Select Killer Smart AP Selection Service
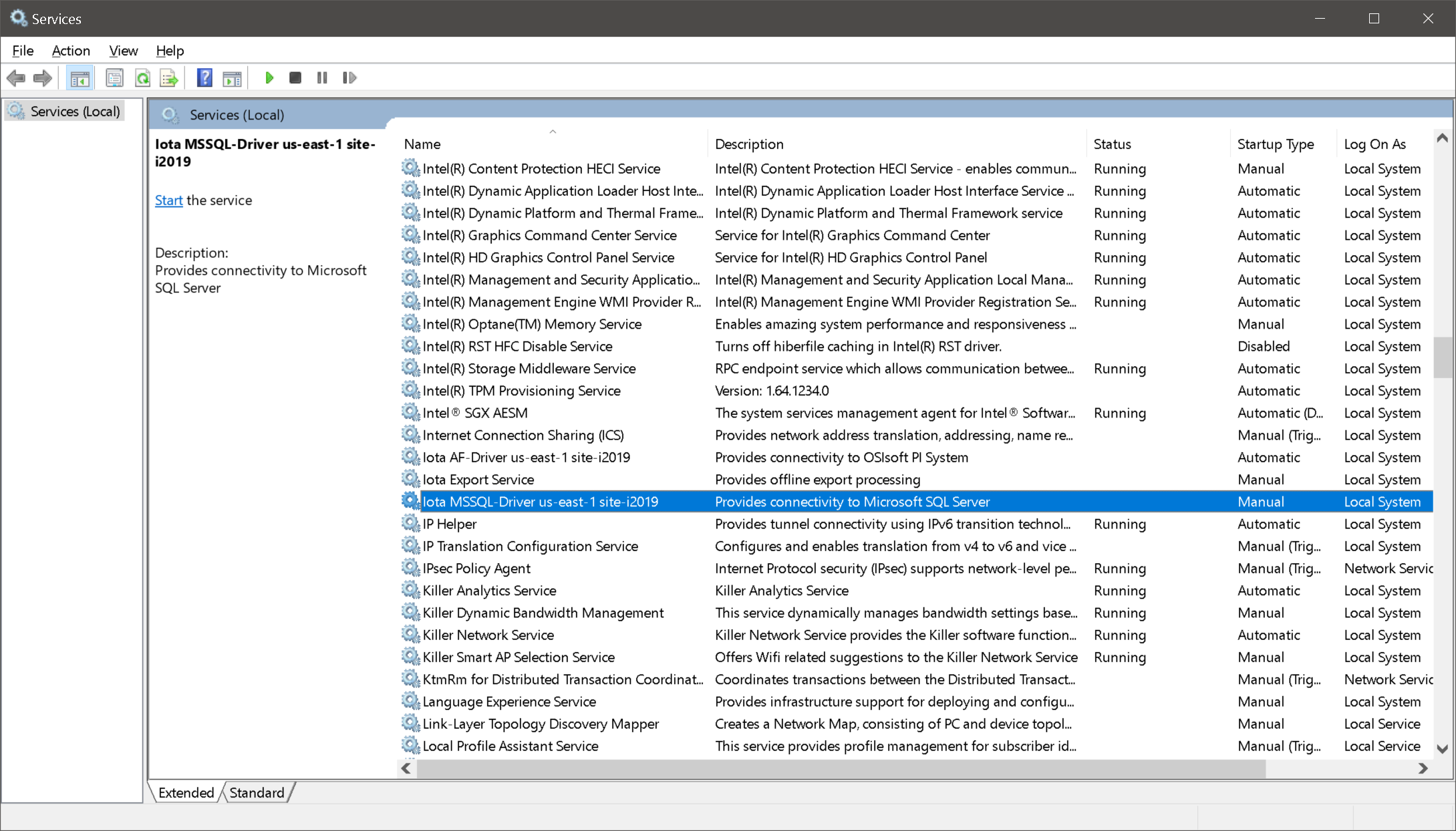Viewport: 1456px width, 831px height. tap(916, 657)
